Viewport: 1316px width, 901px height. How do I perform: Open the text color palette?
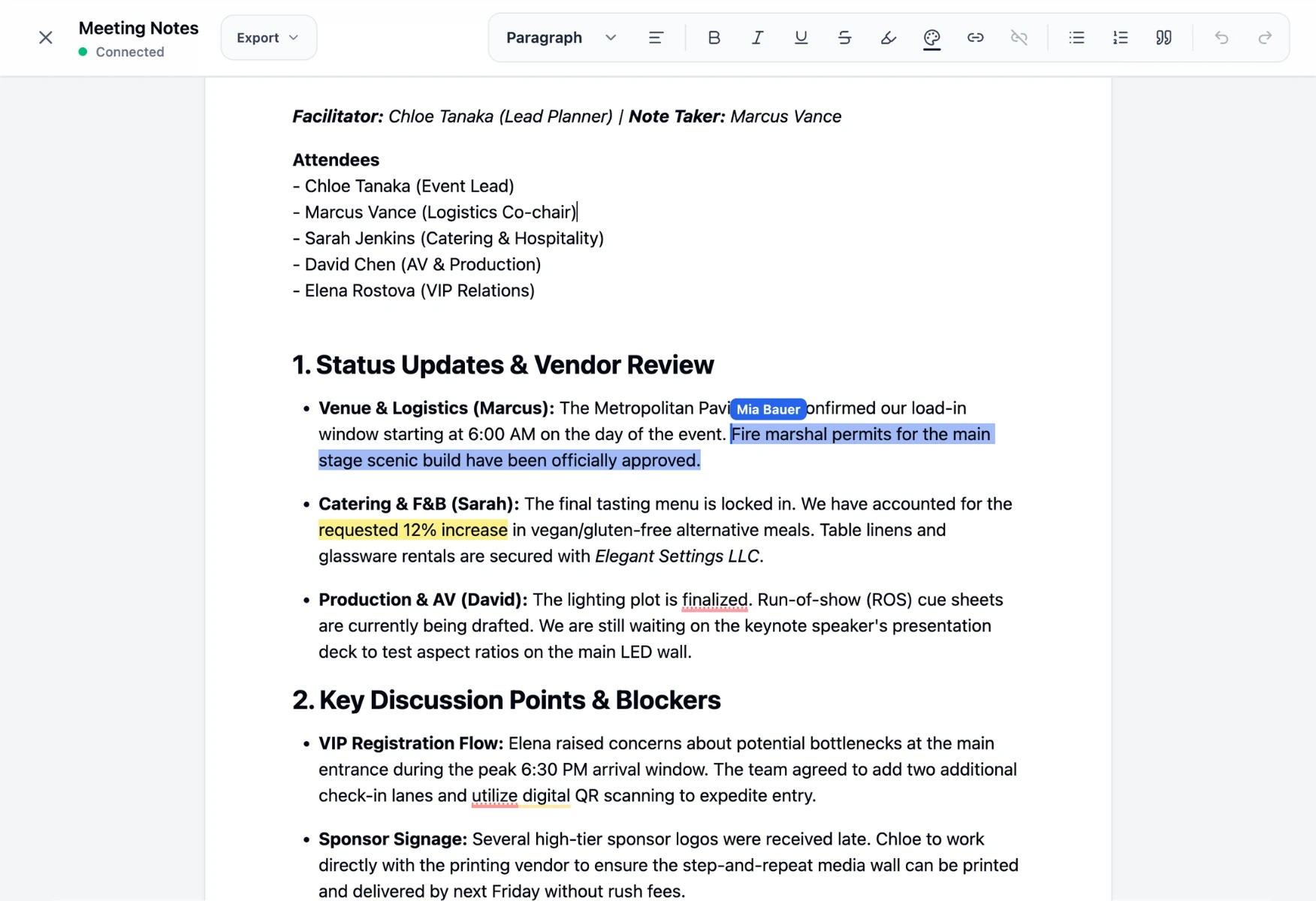pos(931,38)
